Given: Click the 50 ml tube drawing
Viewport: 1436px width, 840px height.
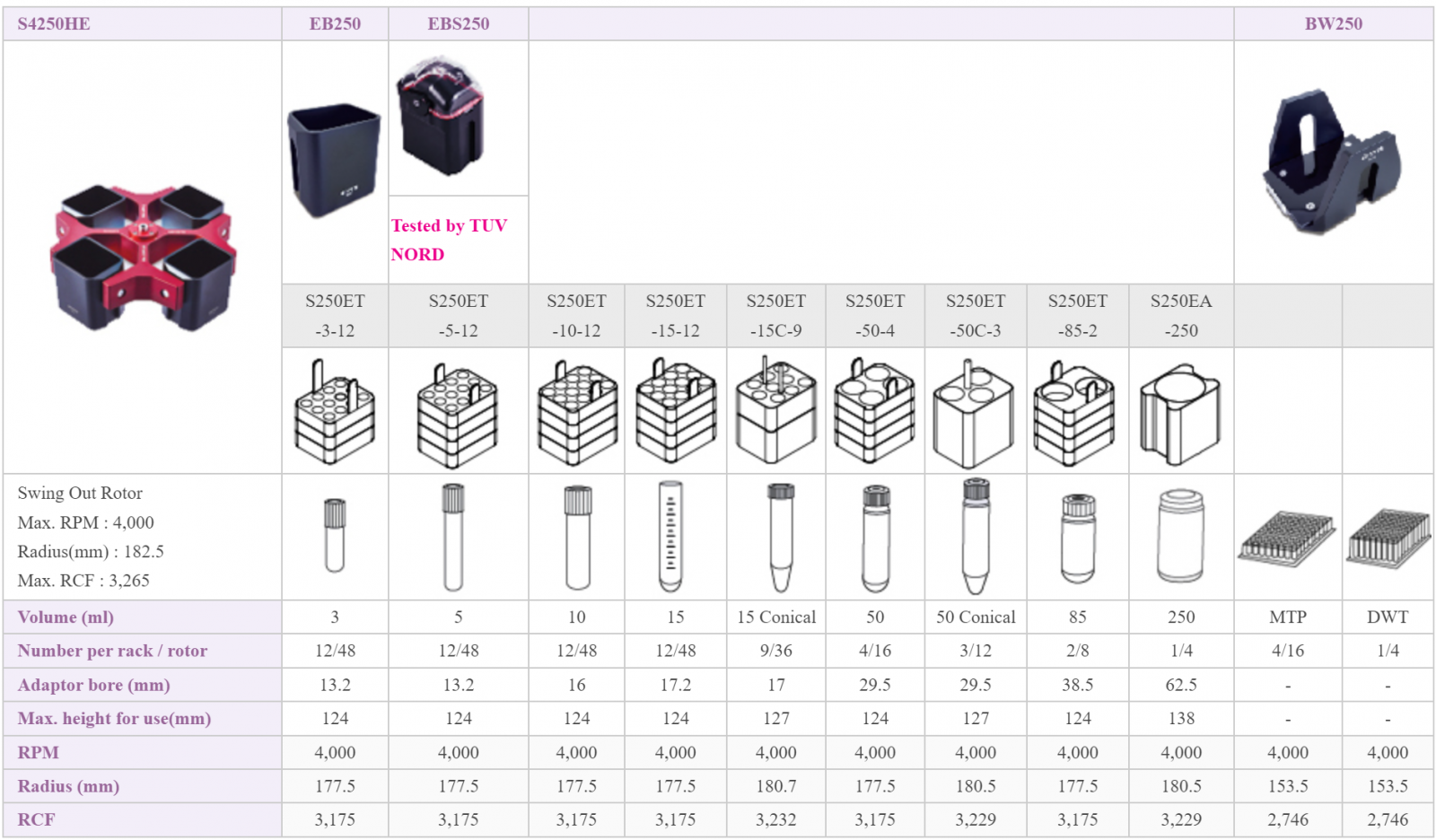Looking at the screenshot, I should coord(875,538).
